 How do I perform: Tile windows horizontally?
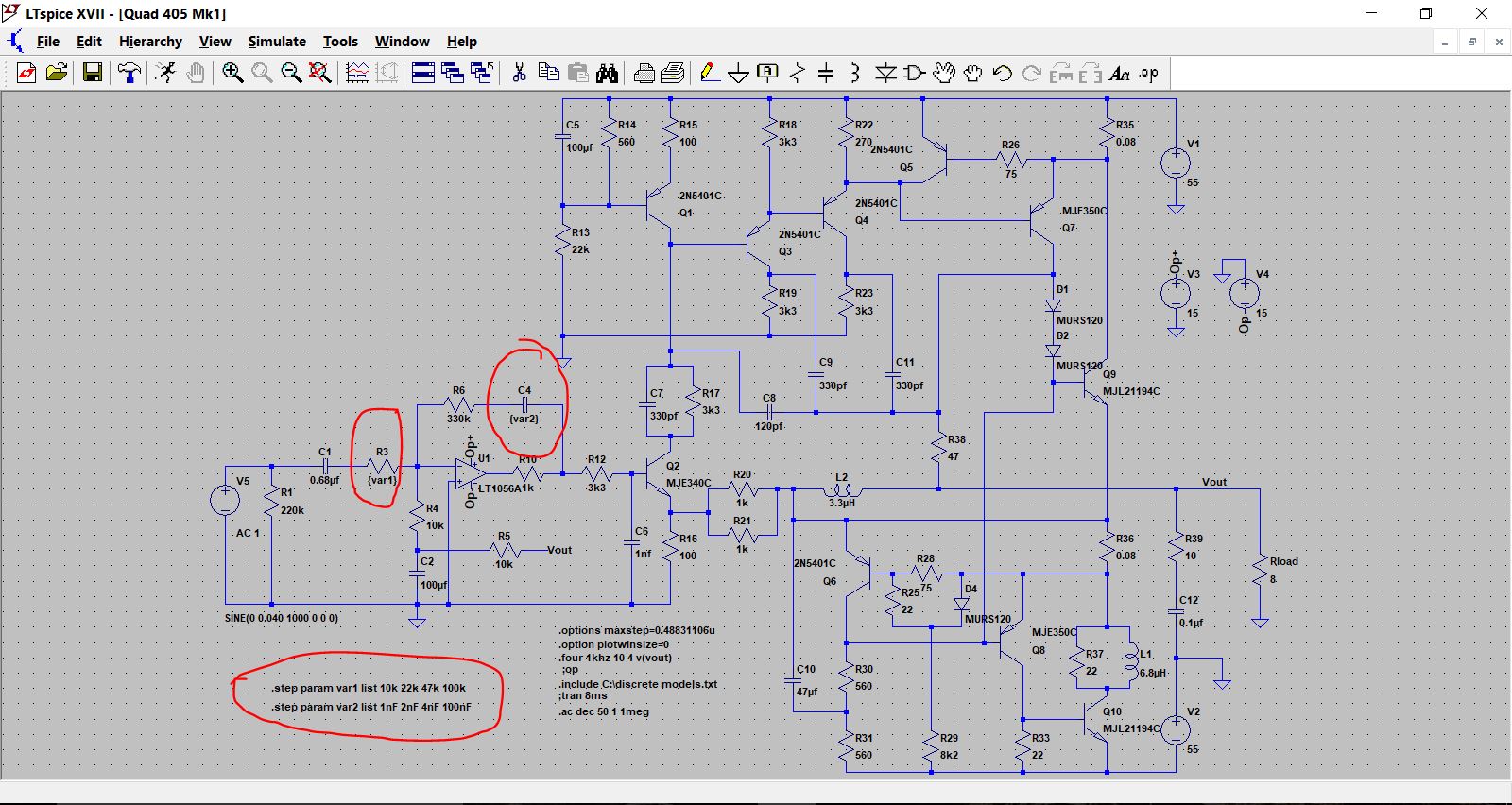(423, 73)
